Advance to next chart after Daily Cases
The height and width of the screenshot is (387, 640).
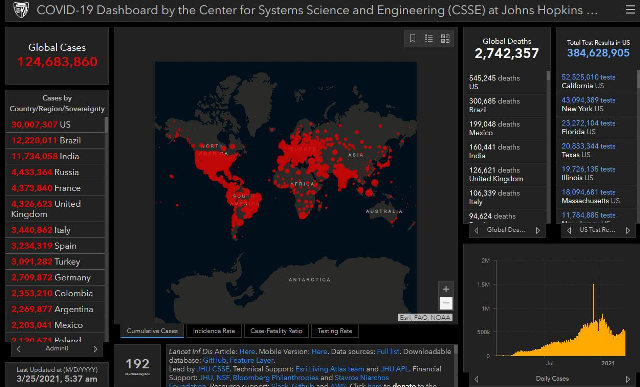(x=628, y=379)
